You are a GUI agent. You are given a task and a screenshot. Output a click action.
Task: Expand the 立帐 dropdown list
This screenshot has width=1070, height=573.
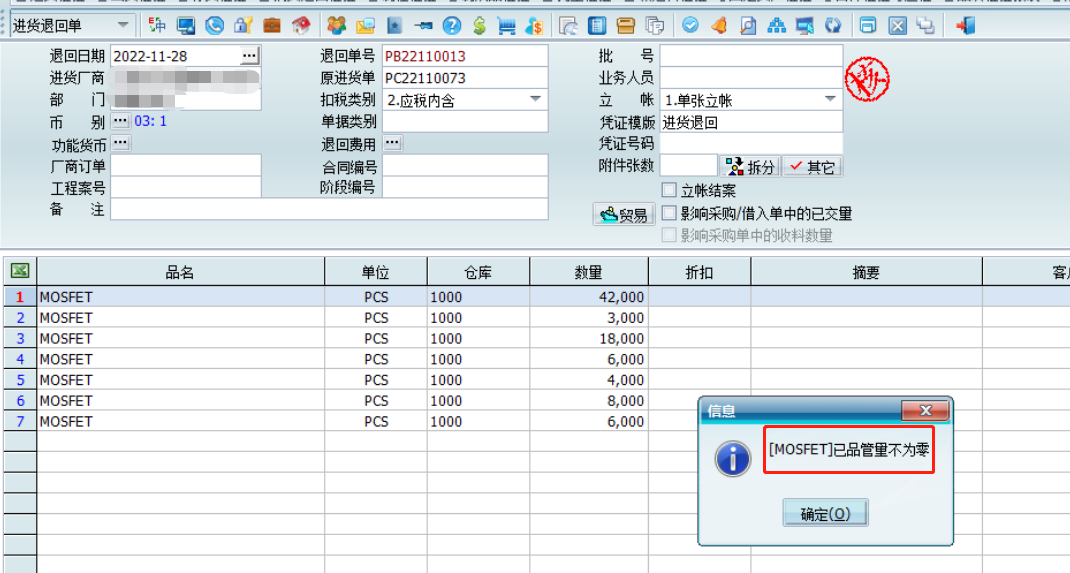click(830, 100)
